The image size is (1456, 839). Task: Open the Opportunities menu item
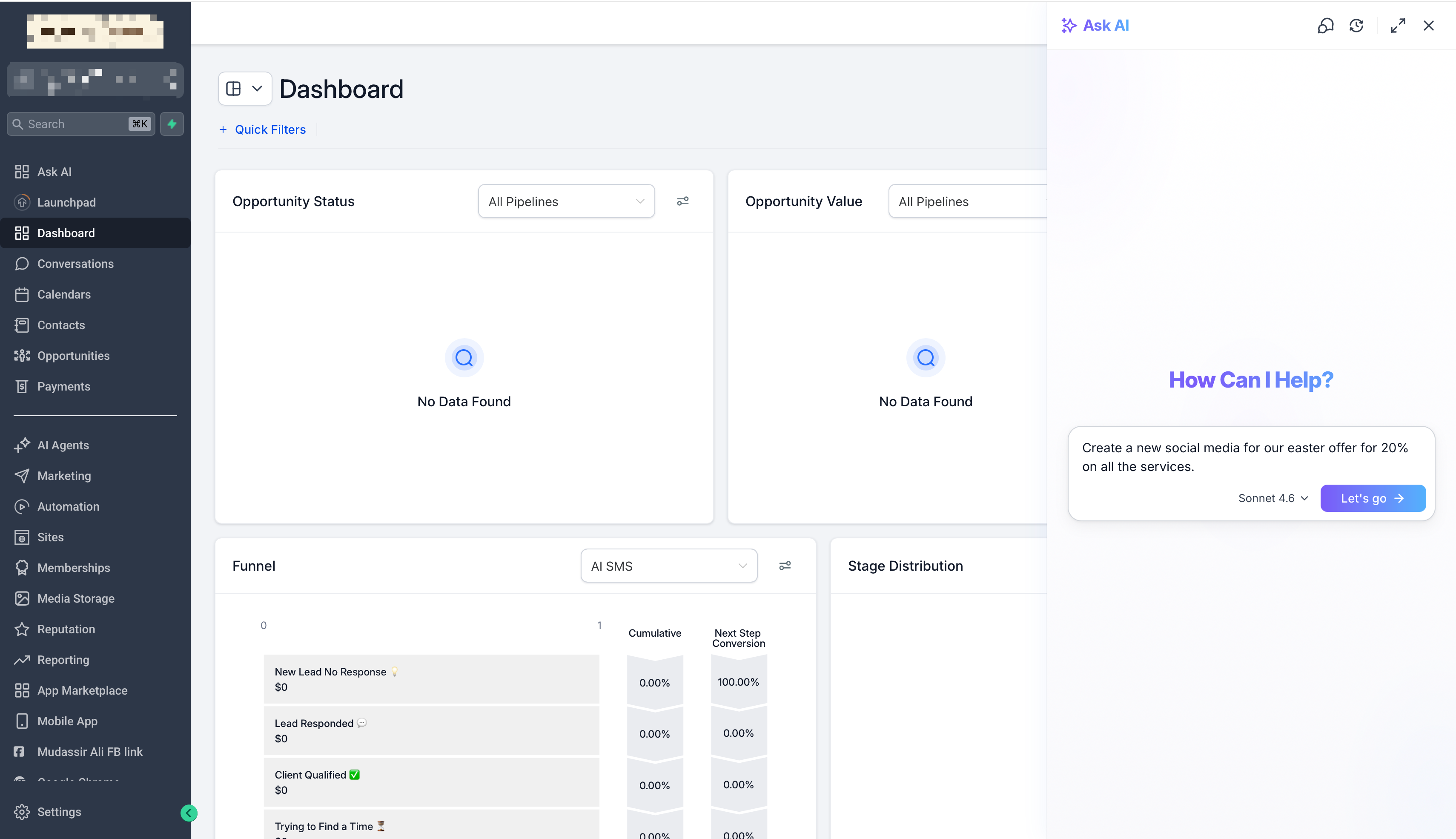pyautogui.click(x=73, y=356)
